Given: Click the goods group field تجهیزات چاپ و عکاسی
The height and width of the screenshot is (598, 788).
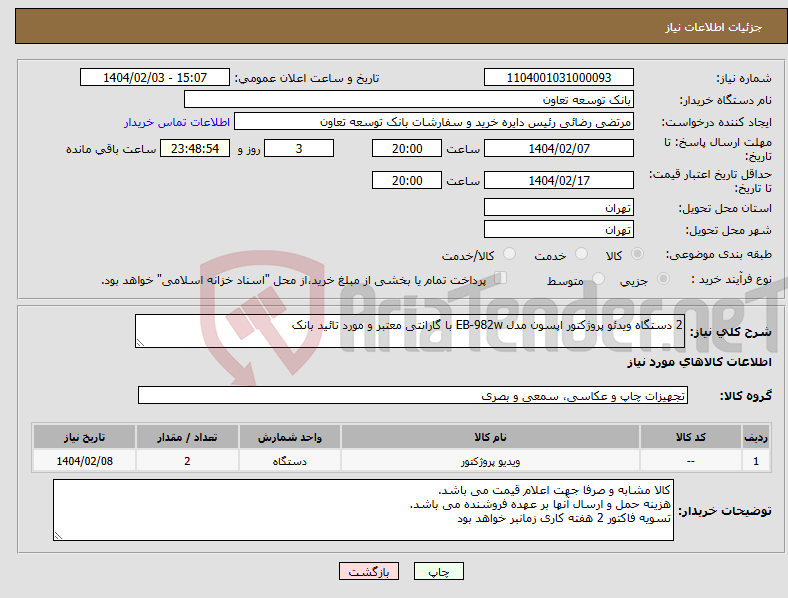Looking at the screenshot, I should [x=413, y=395].
